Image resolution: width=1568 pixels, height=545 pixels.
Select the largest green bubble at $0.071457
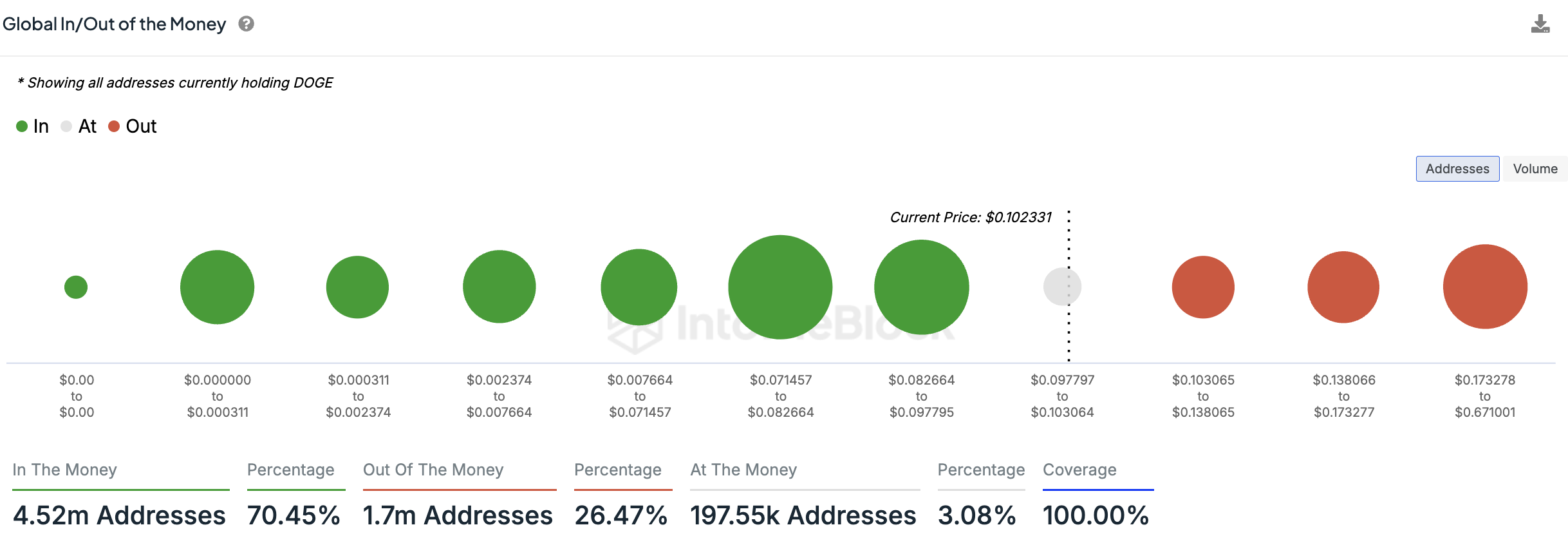point(780,287)
